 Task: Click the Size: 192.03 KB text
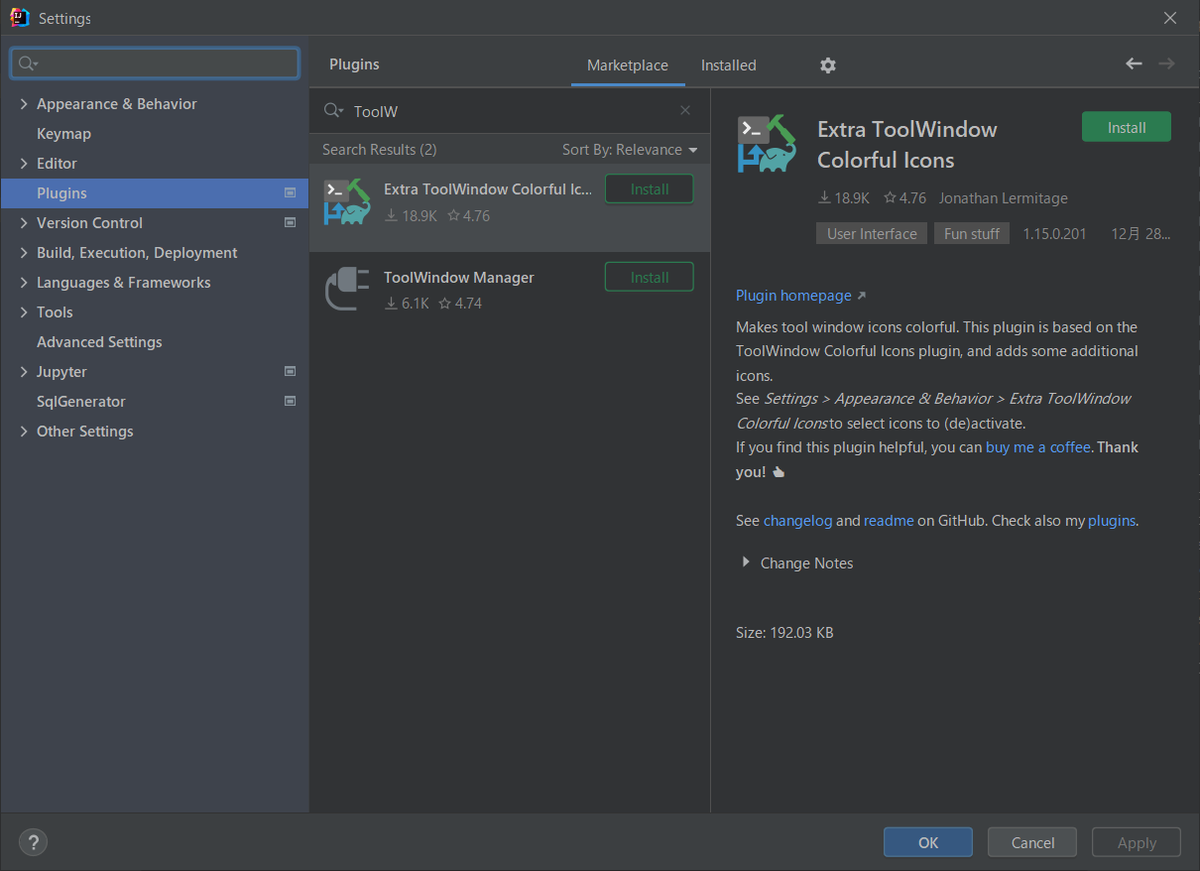(x=785, y=633)
